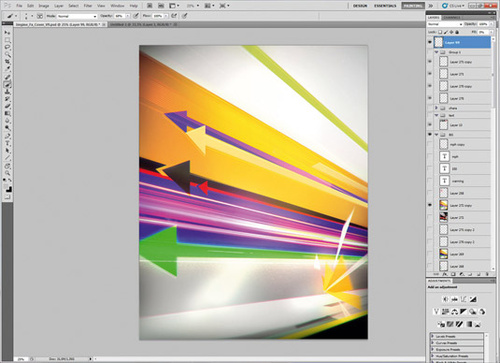Hide Layer 99 using its eye icon
Image resolution: width=500 pixels, height=363 pixels.
pos(430,42)
